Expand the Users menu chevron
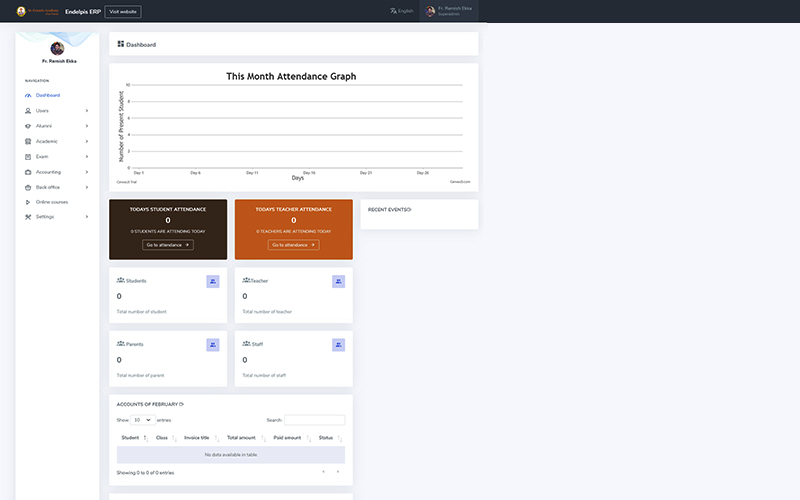This screenshot has width=800, height=500. pyautogui.click(x=87, y=111)
